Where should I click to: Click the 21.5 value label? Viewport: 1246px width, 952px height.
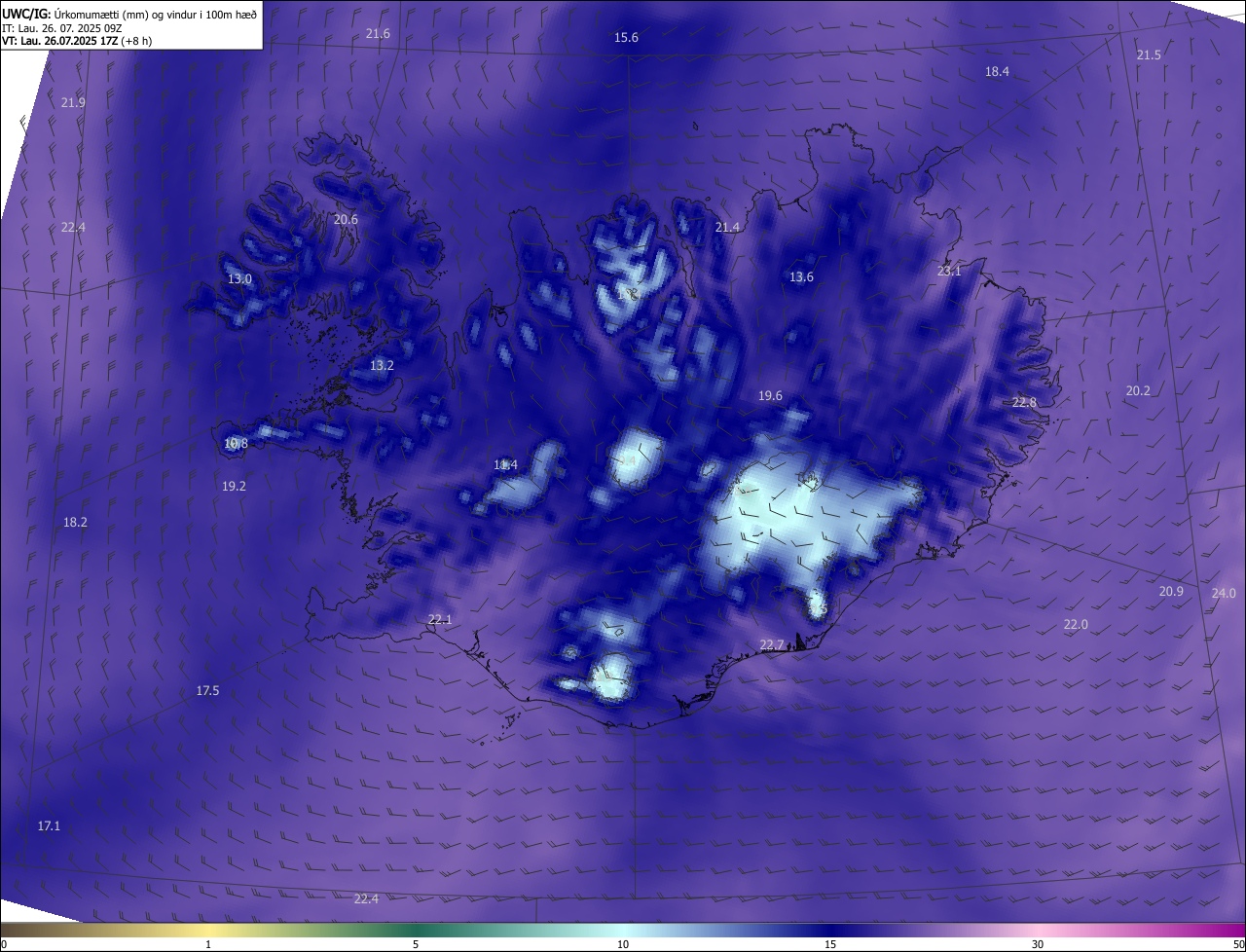coord(1149,55)
